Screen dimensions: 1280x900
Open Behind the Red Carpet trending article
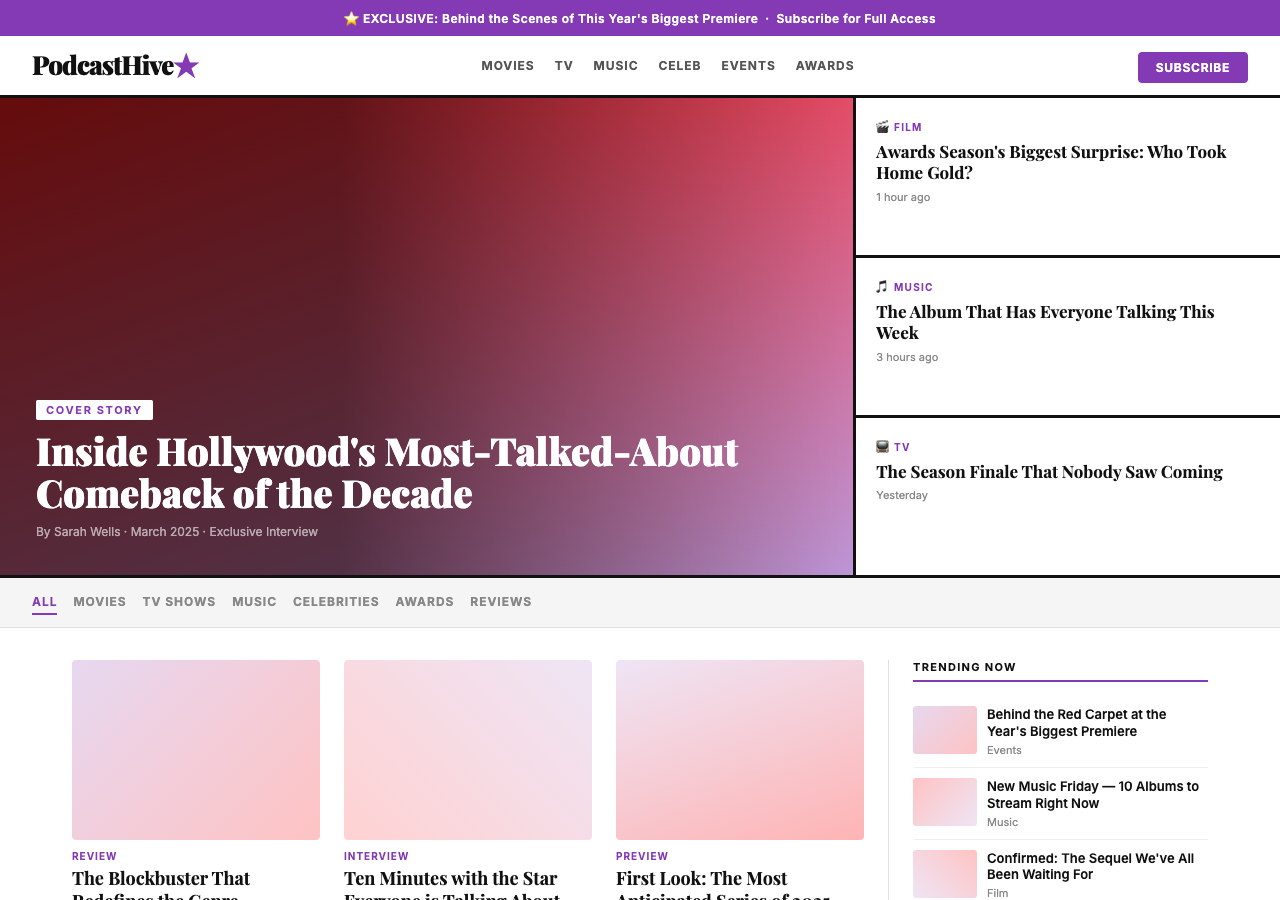click(x=1076, y=724)
